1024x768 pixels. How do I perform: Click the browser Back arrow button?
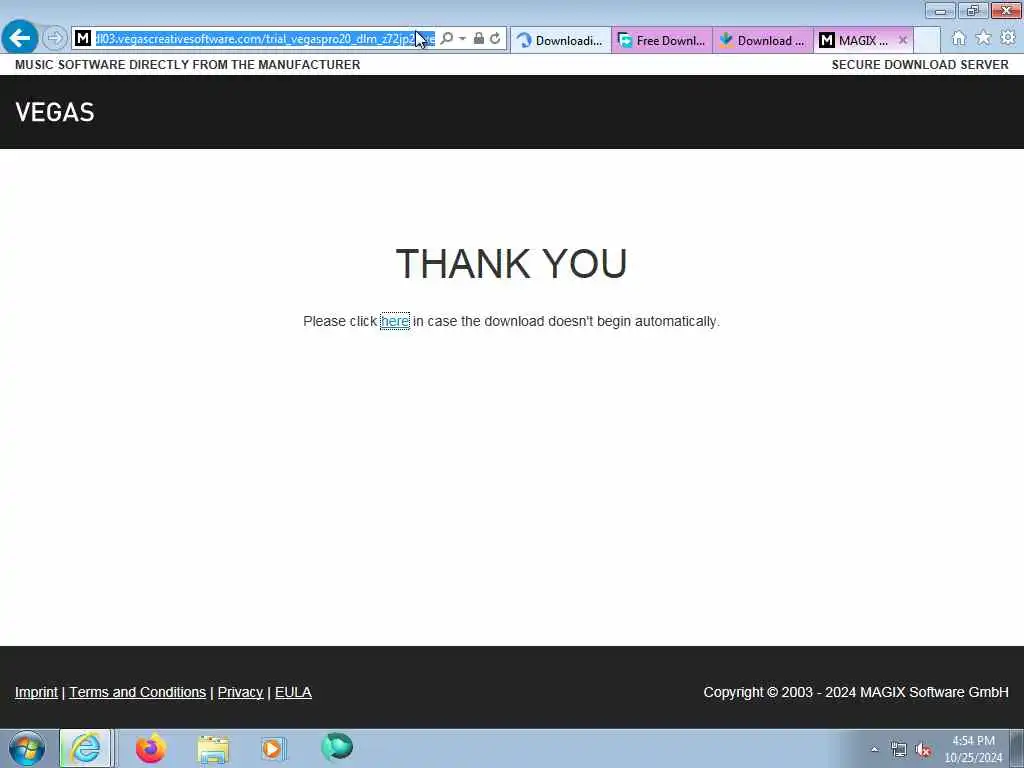(20, 38)
